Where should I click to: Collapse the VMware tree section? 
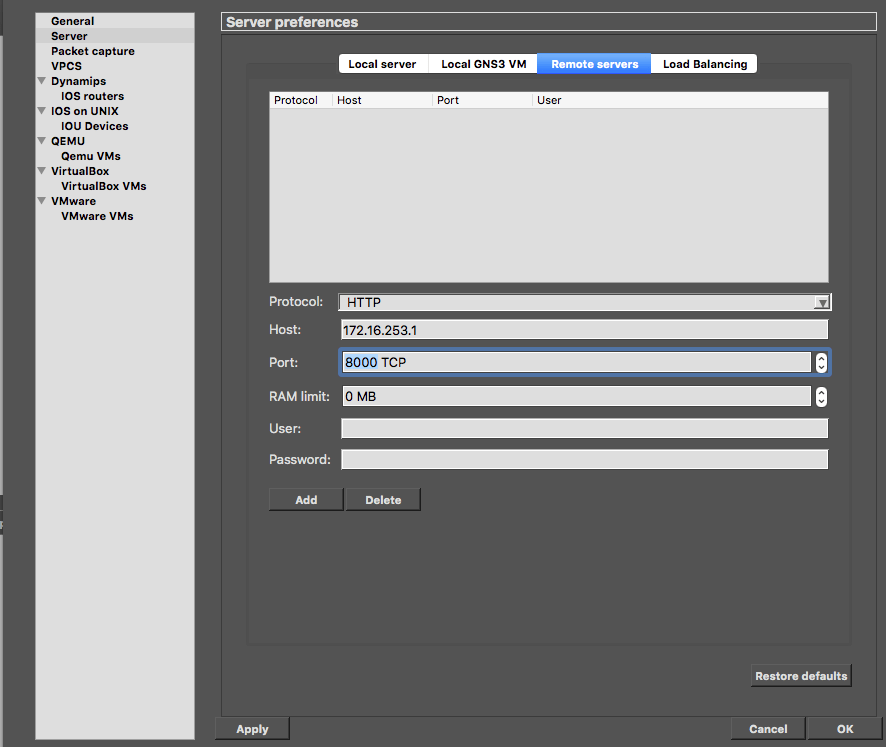tap(41, 201)
